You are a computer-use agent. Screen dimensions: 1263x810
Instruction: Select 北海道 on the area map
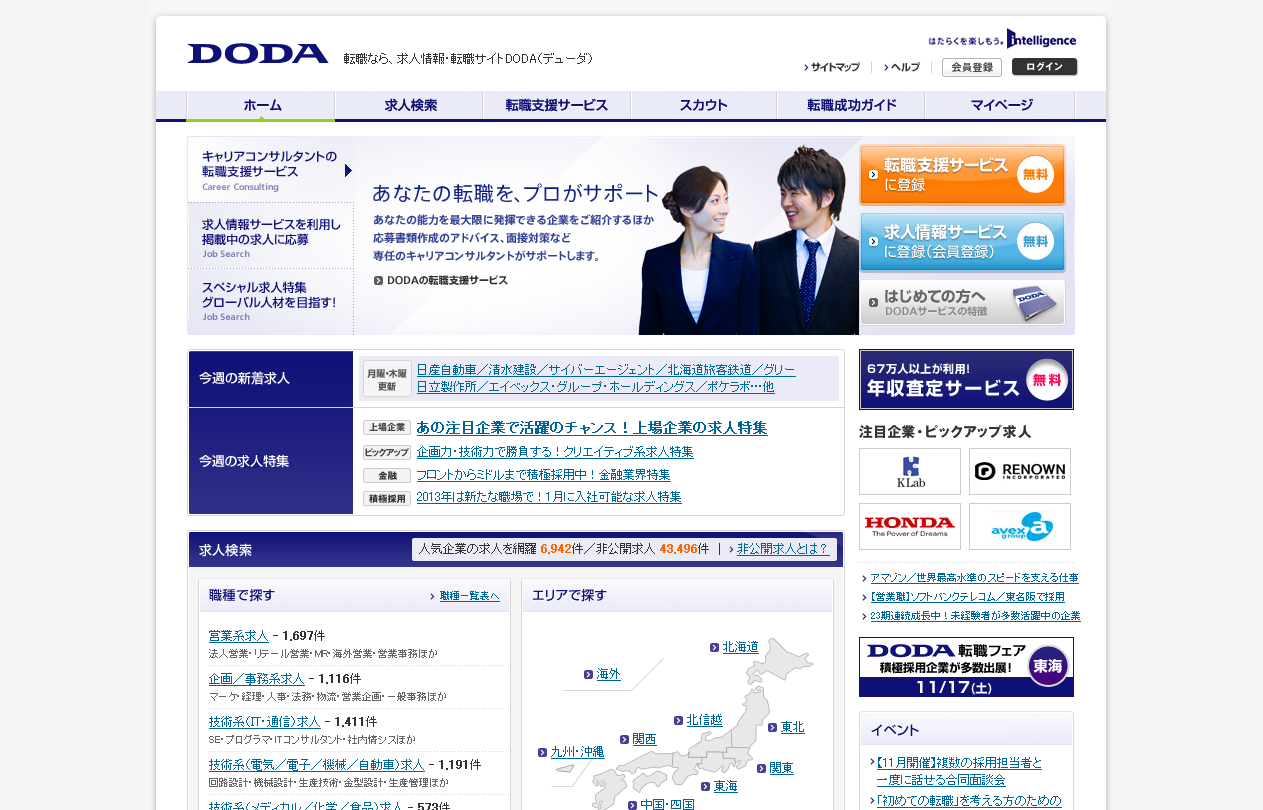tap(741, 648)
